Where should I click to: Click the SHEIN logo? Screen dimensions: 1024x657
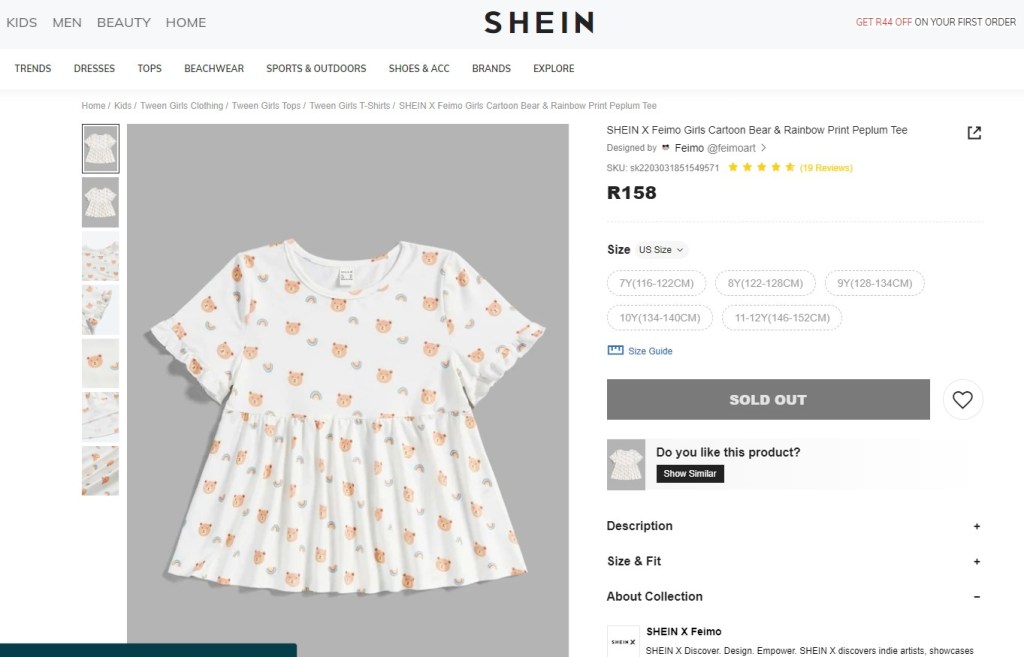(539, 22)
